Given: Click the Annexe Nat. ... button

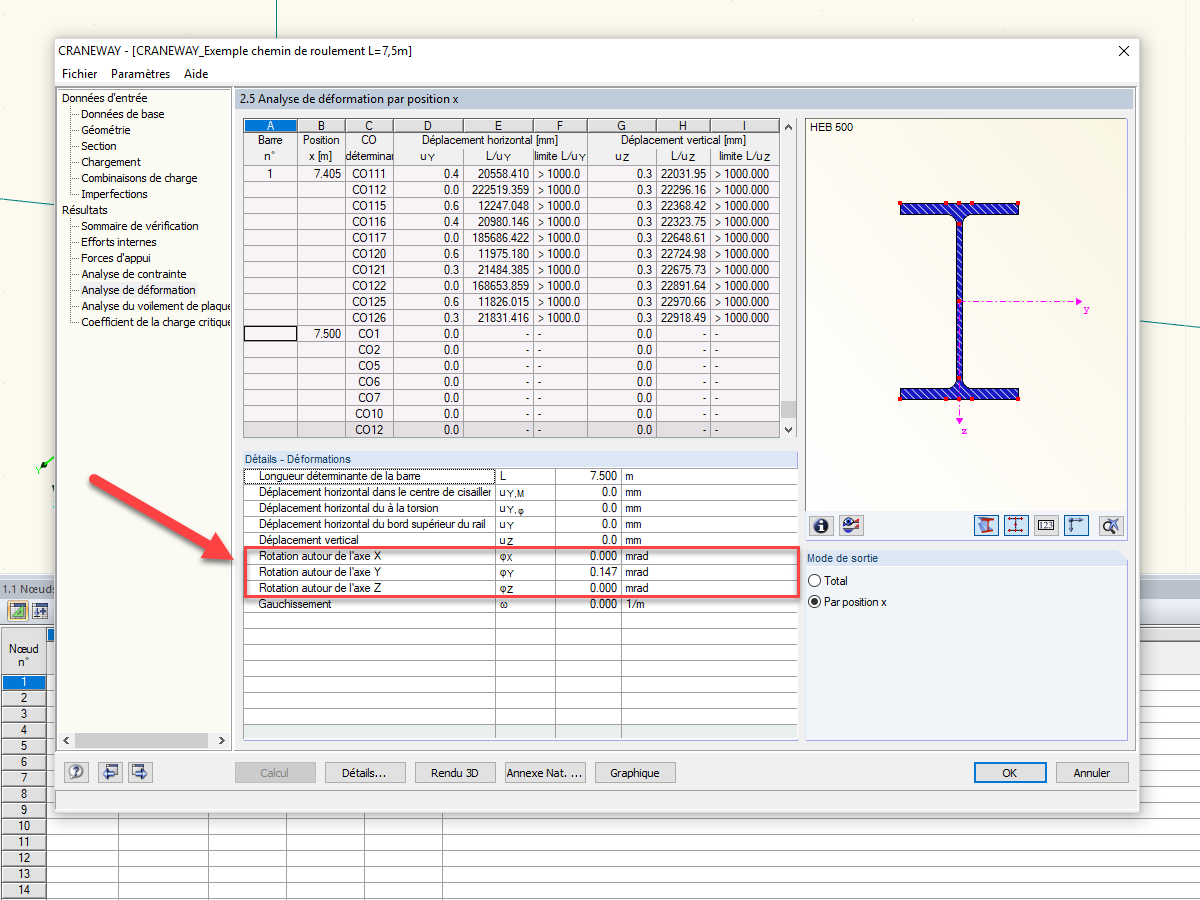Looking at the screenshot, I should tap(545, 773).
